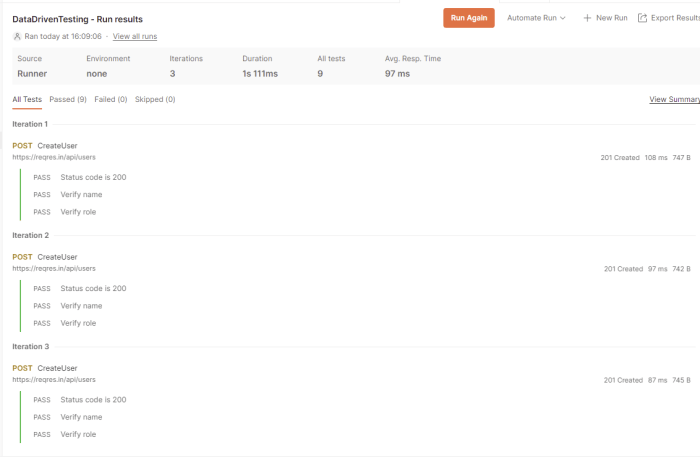Click the 742 B response size
This screenshot has width=700, height=461.
pyautogui.click(x=681, y=269)
